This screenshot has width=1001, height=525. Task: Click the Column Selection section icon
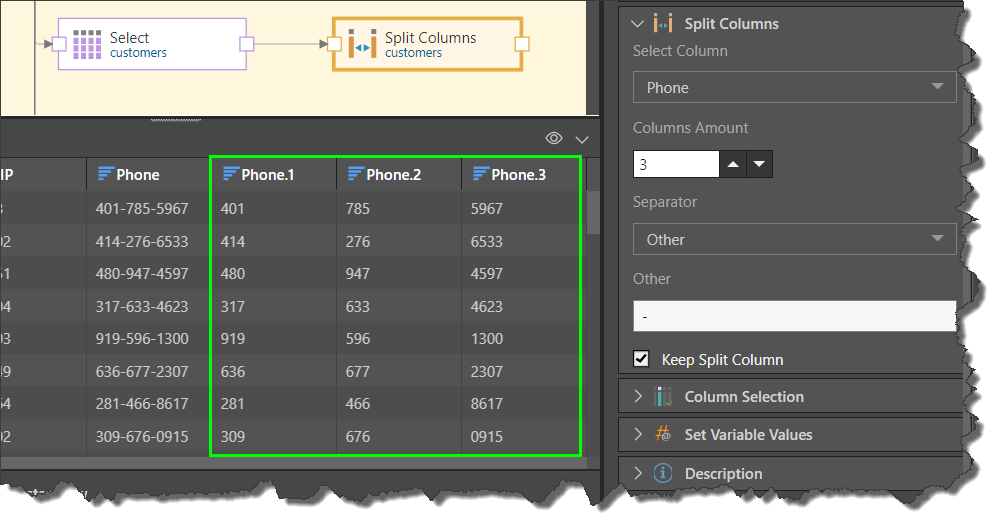(662, 397)
